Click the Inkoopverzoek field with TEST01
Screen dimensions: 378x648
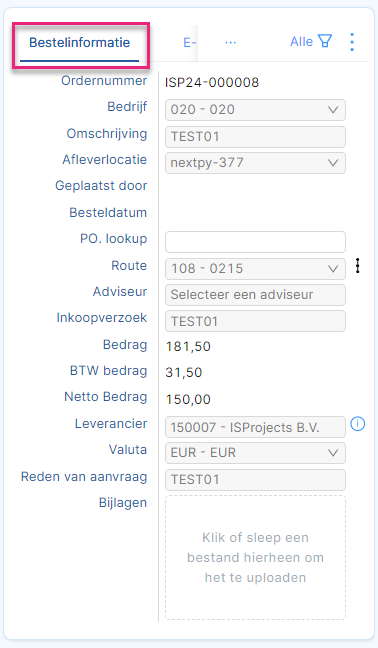click(x=255, y=321)
